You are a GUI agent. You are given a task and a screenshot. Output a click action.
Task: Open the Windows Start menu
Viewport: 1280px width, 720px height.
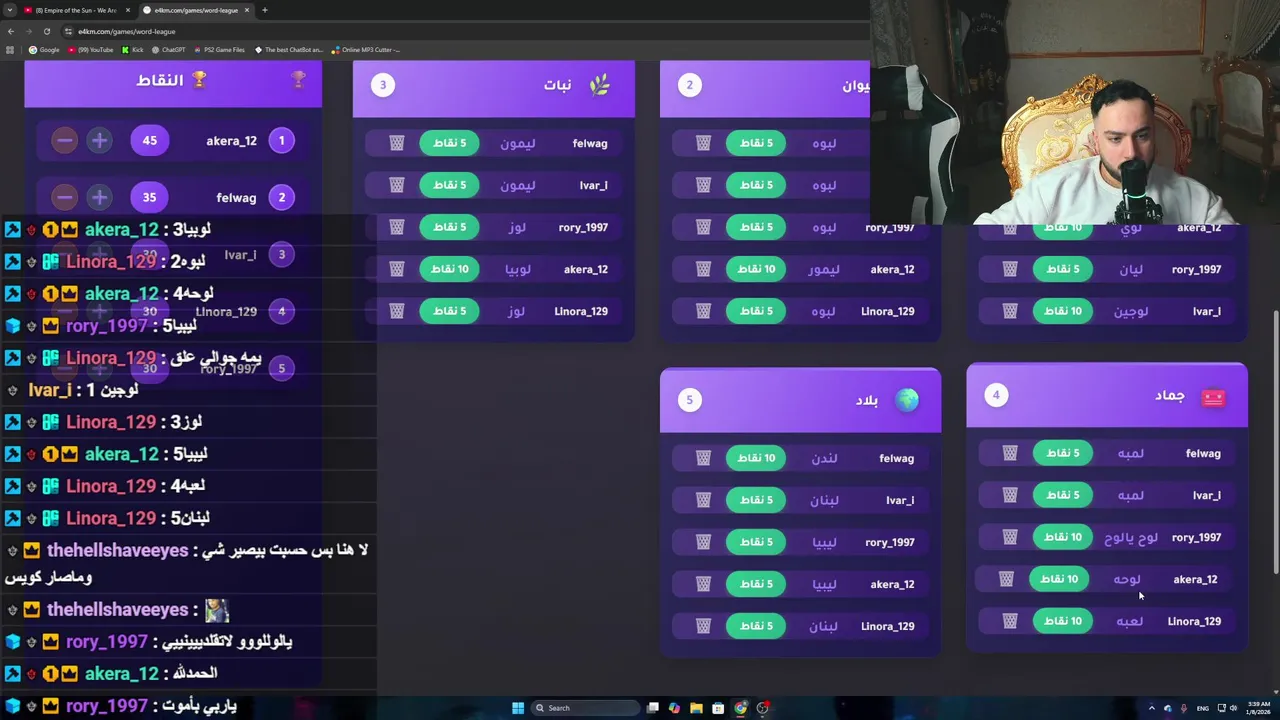(518, 708)
